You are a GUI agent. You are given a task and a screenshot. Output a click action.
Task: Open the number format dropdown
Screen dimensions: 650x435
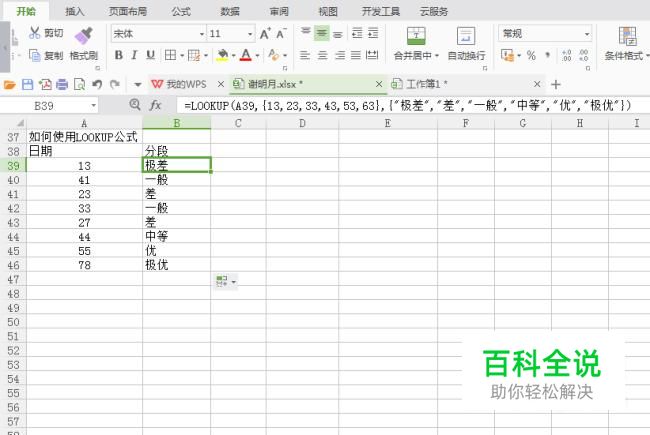pos(587,34)
